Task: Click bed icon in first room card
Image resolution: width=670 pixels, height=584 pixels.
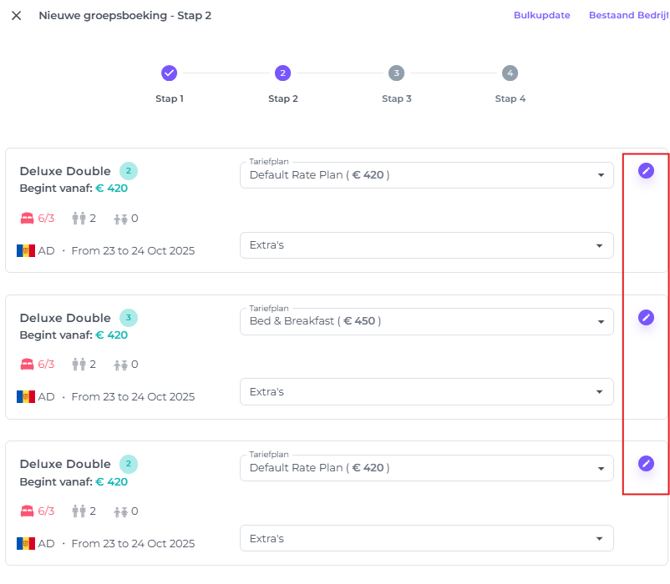Action: 27,218
